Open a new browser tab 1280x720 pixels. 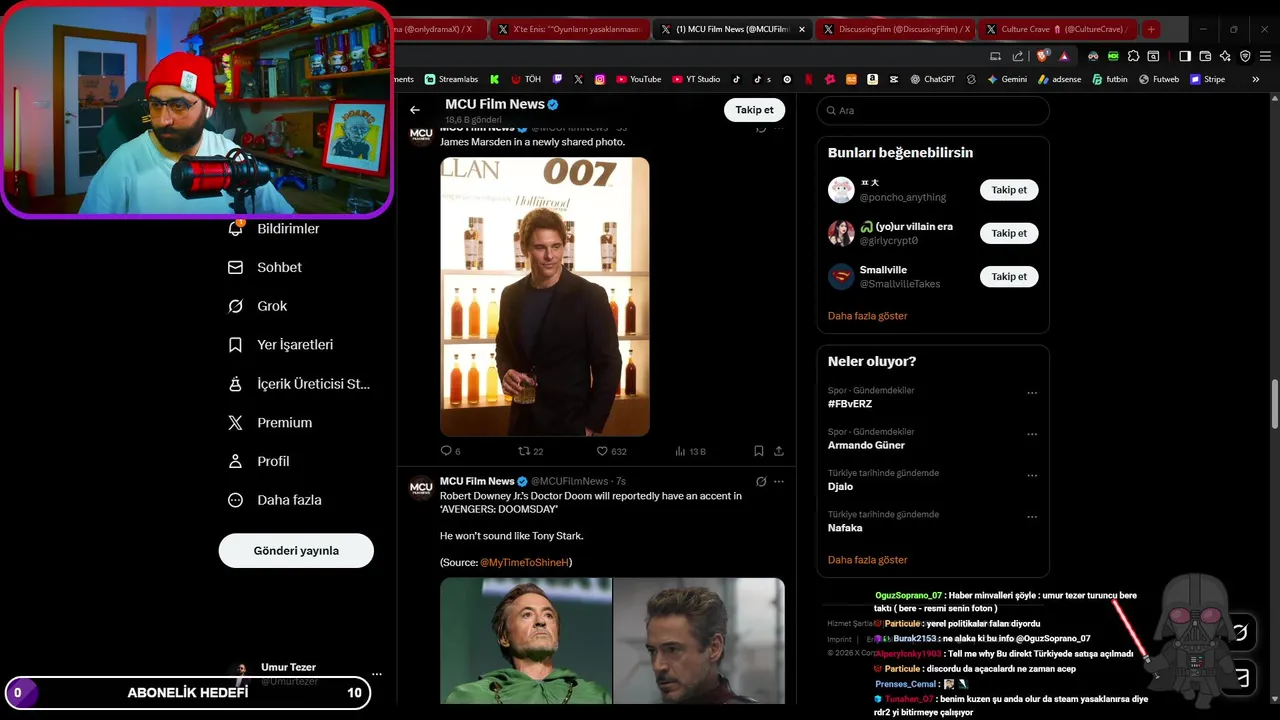tap(1151, 29)
